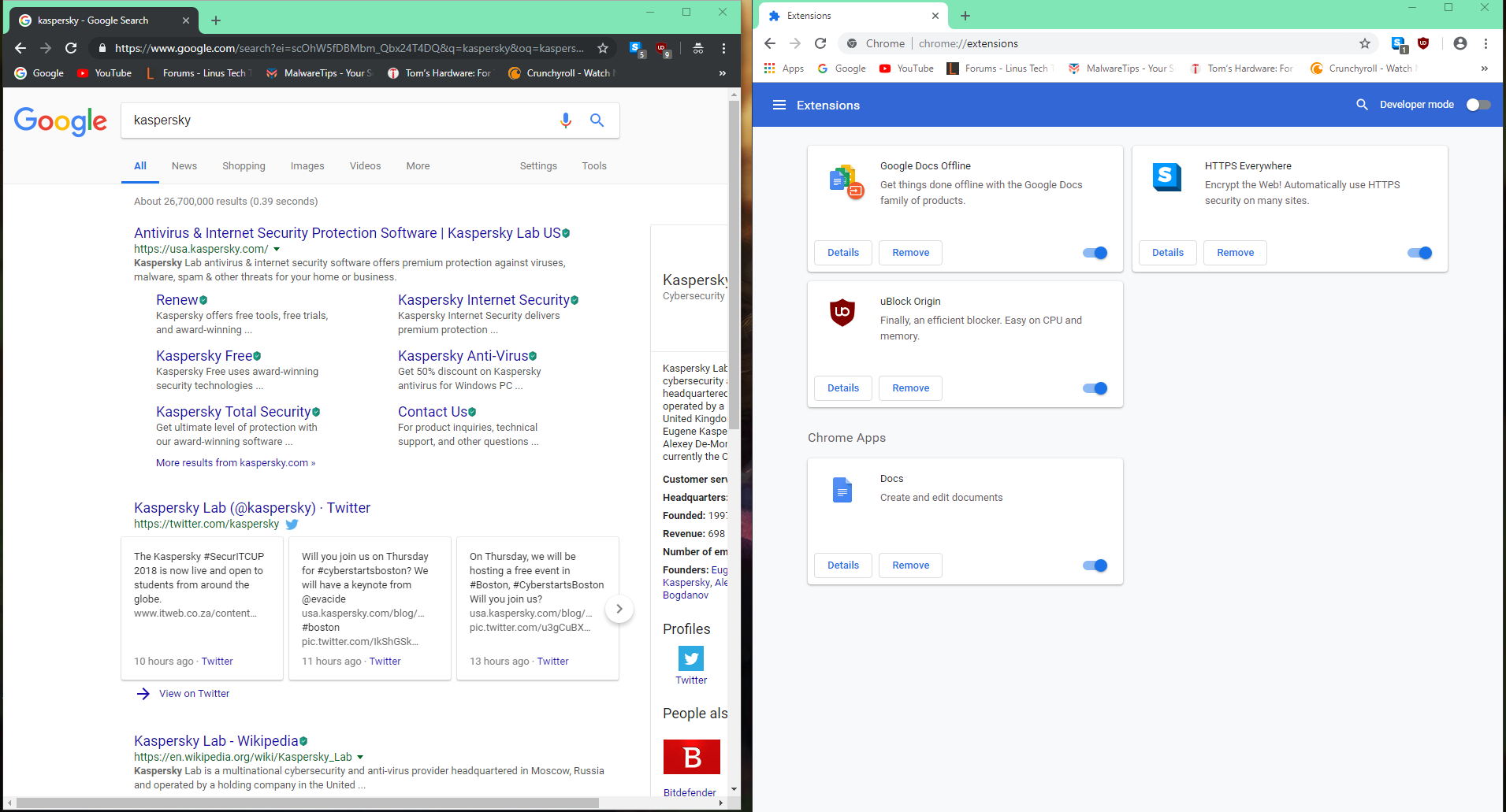Remove the Google Docs Offline extension
The width and height of the screenshot is (1506, 812).
tap(911, 253)
